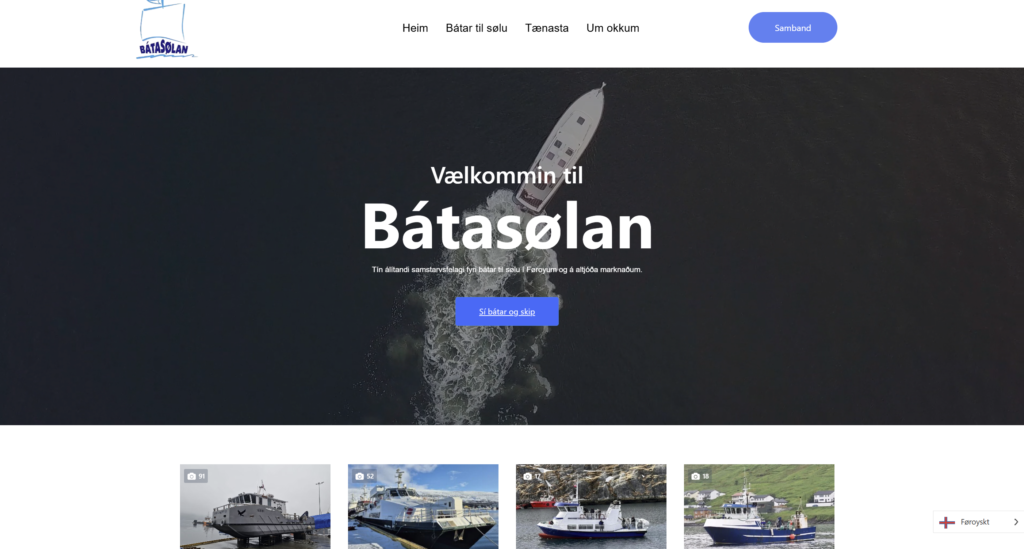Click the Vælkomin til heading text

click(507, 175)
